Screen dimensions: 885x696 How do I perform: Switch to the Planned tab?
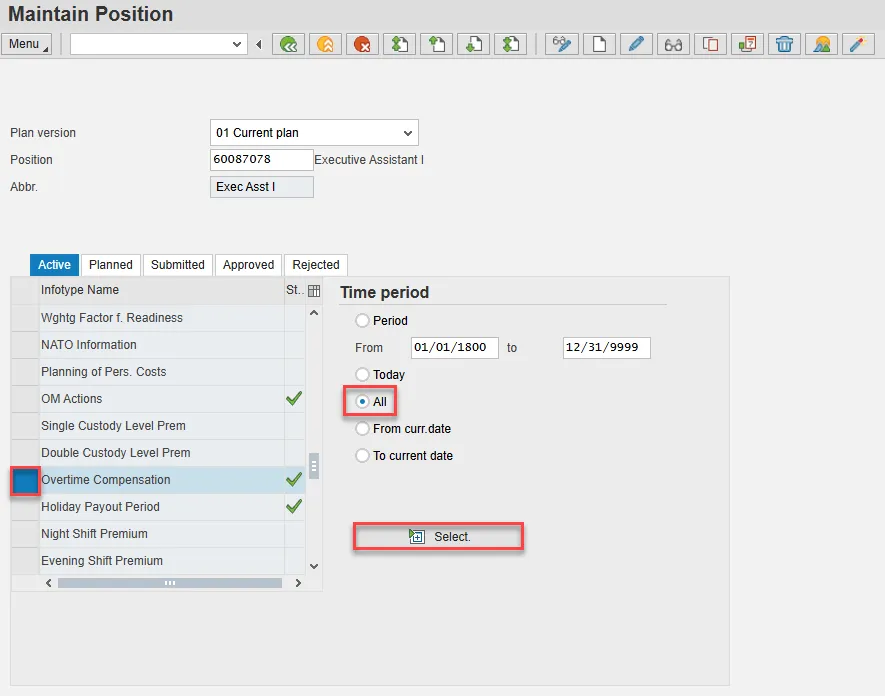(110, 265)
